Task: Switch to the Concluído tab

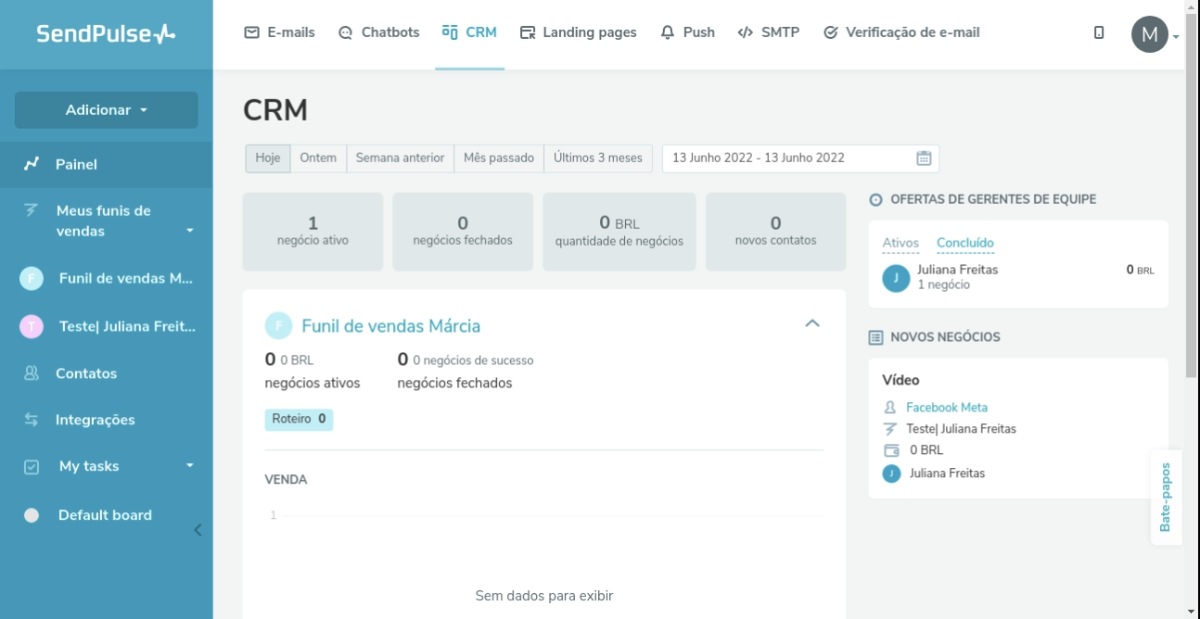Action: (965, 243)
